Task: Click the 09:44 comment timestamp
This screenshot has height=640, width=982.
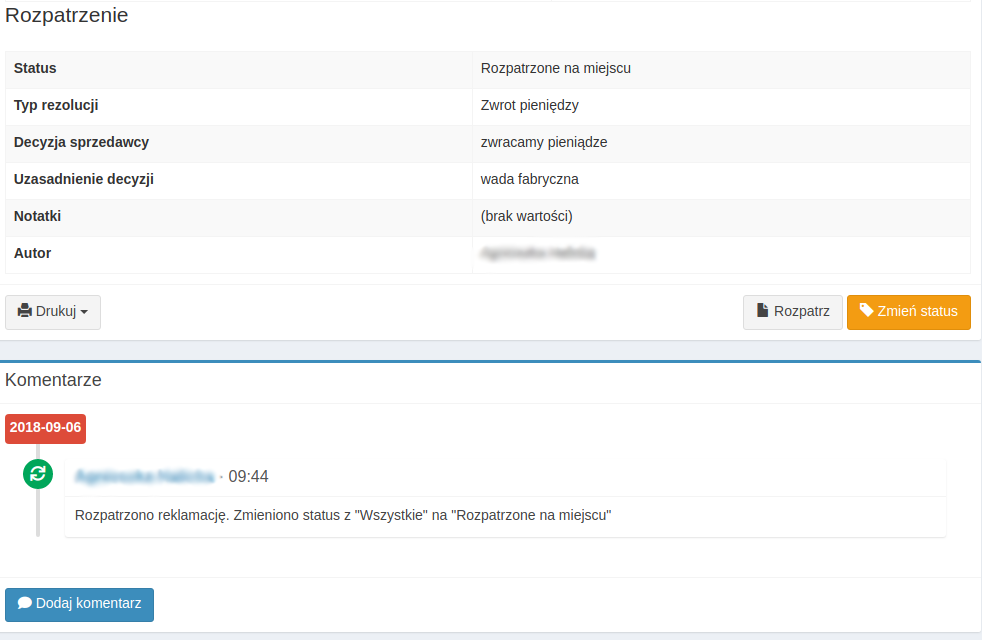Action: tap(248, 477)
